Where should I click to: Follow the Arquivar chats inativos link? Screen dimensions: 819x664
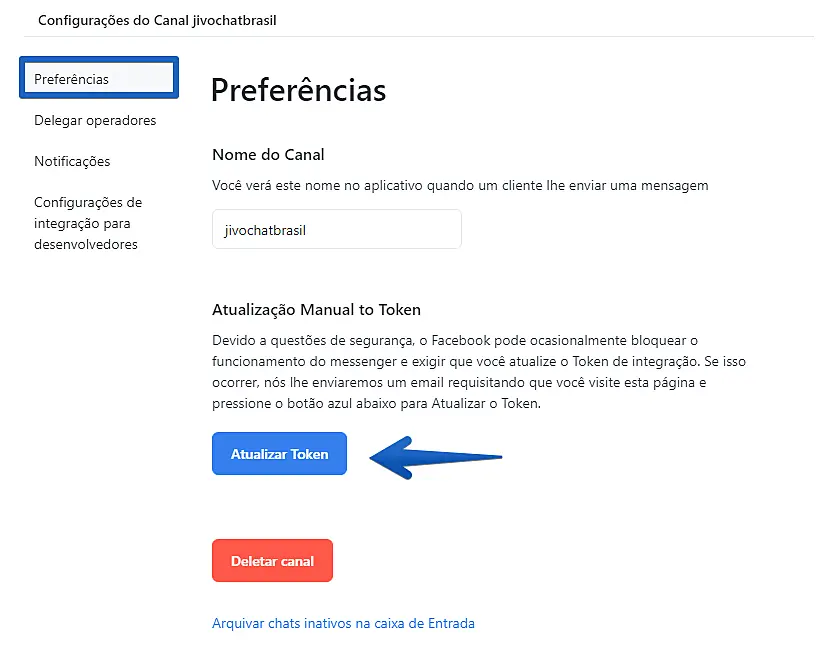pos(343,623)
